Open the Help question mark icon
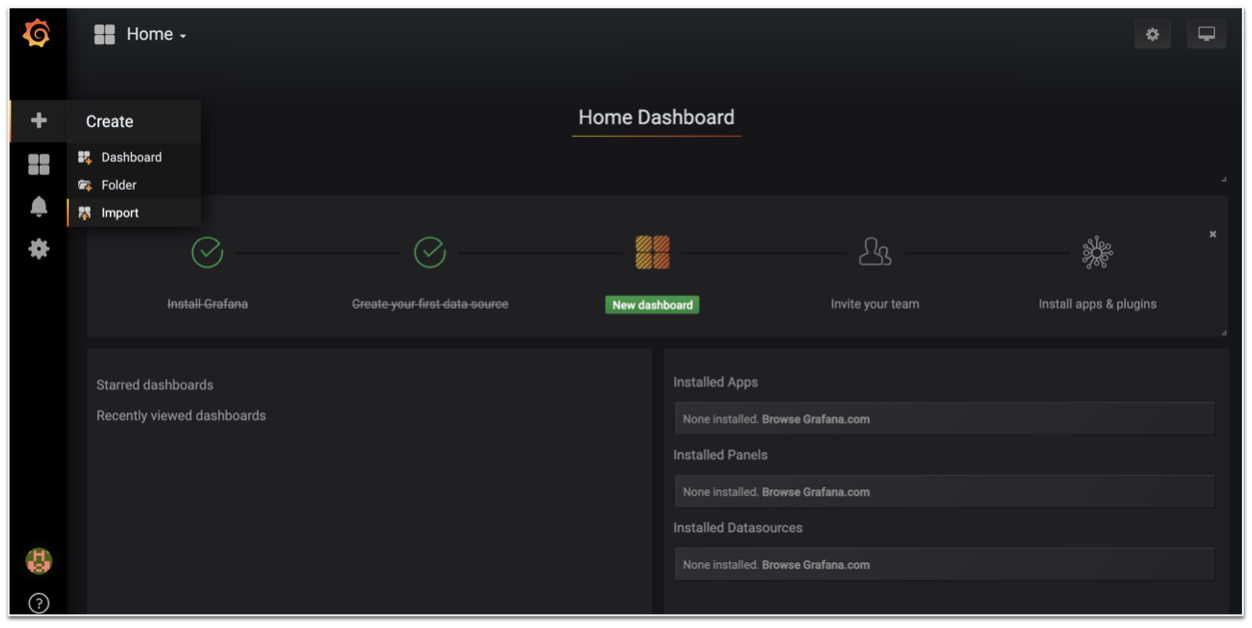Viewport: 1252px width, 628px height. coord(39,603)
